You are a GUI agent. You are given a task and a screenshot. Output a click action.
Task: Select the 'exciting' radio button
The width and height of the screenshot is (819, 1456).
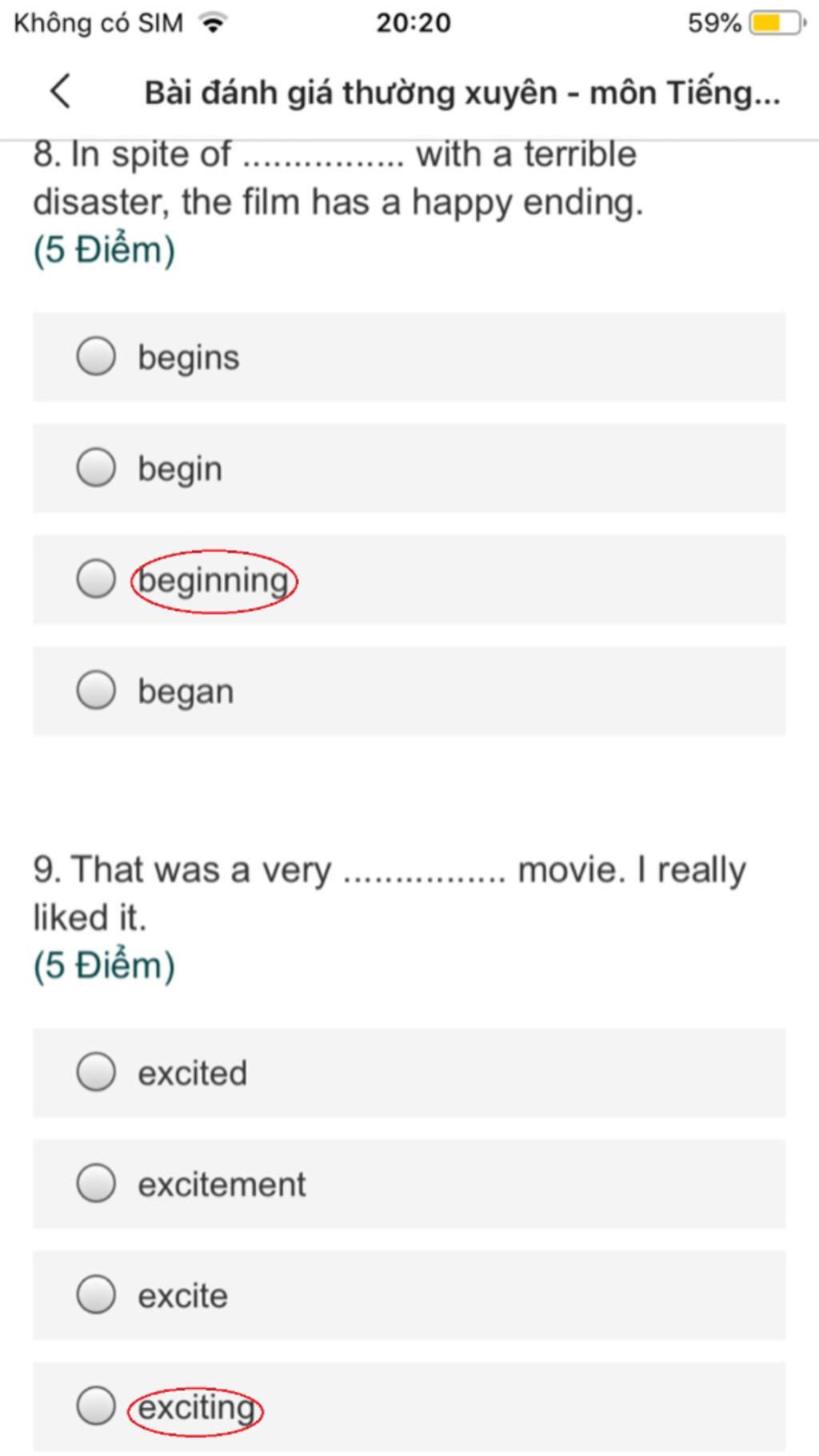coord(96,1406)
